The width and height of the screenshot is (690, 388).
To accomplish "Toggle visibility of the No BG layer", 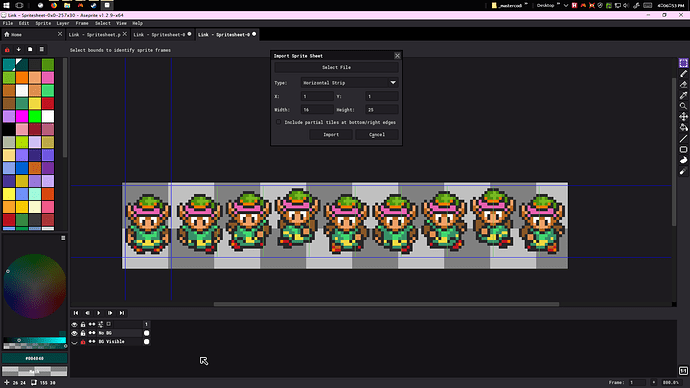I will click(x=74, y=333).
